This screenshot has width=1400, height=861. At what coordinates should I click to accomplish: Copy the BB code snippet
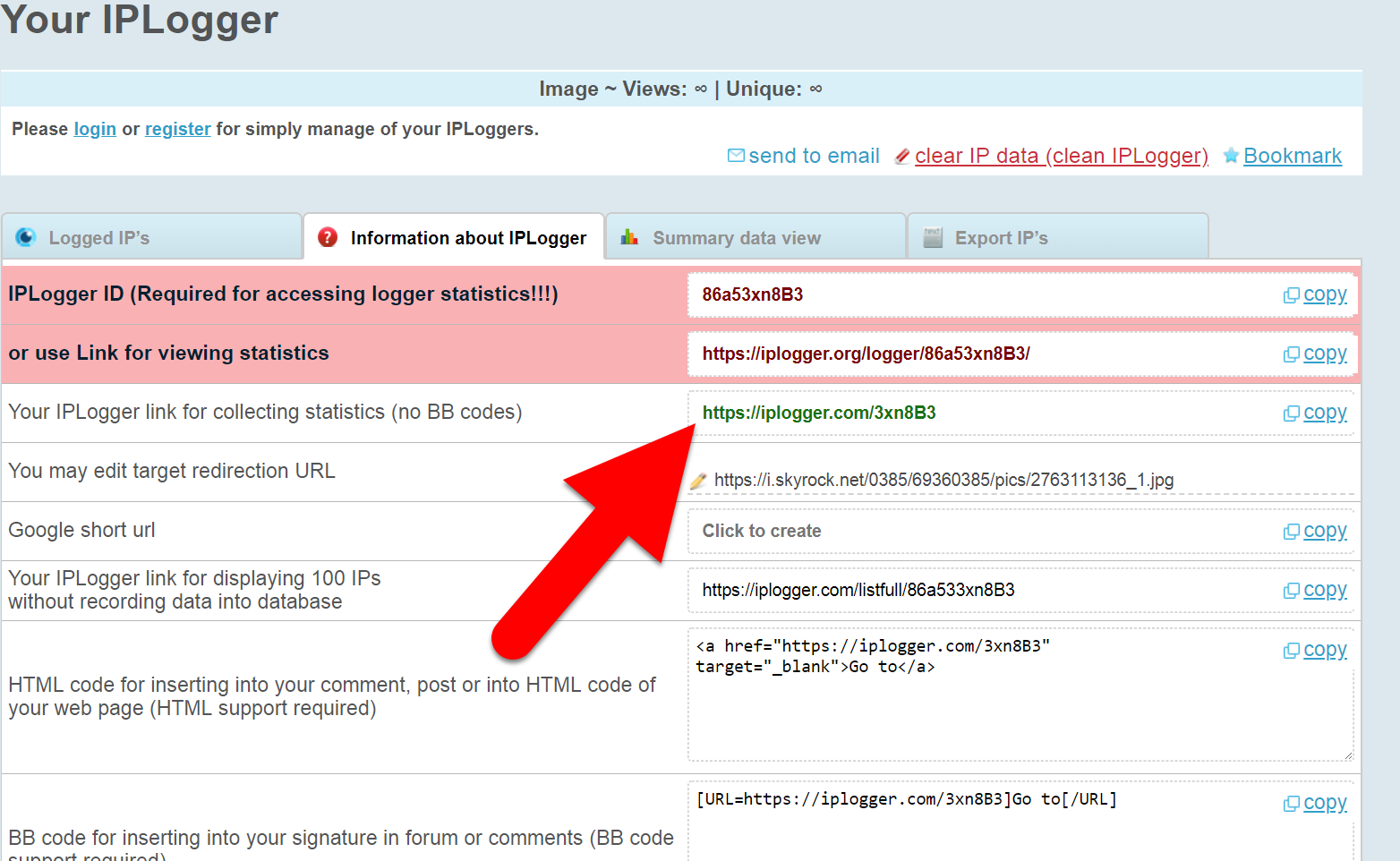(x=1325, y=803)
